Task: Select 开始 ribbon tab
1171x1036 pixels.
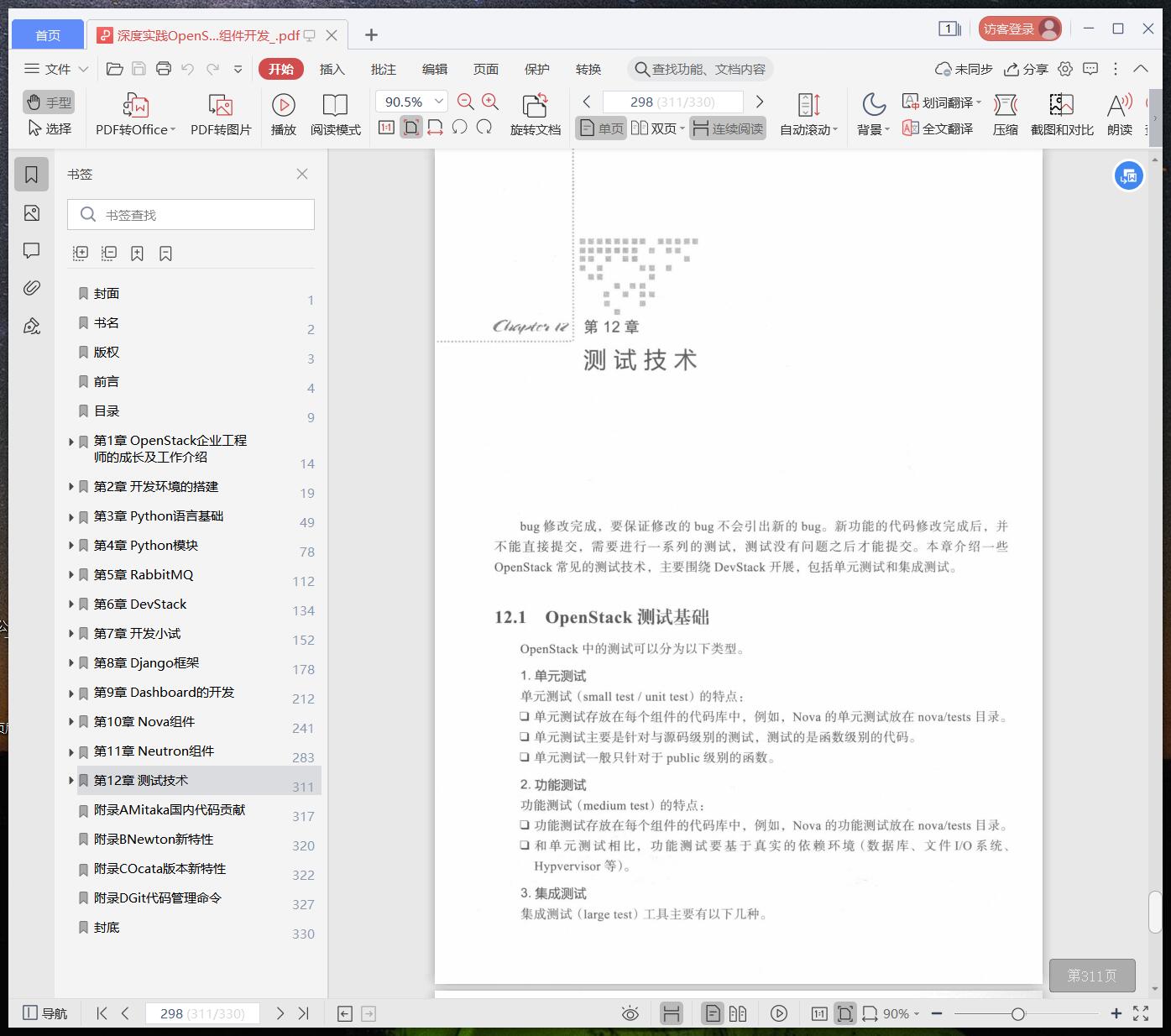Action: tap(281, 69)
